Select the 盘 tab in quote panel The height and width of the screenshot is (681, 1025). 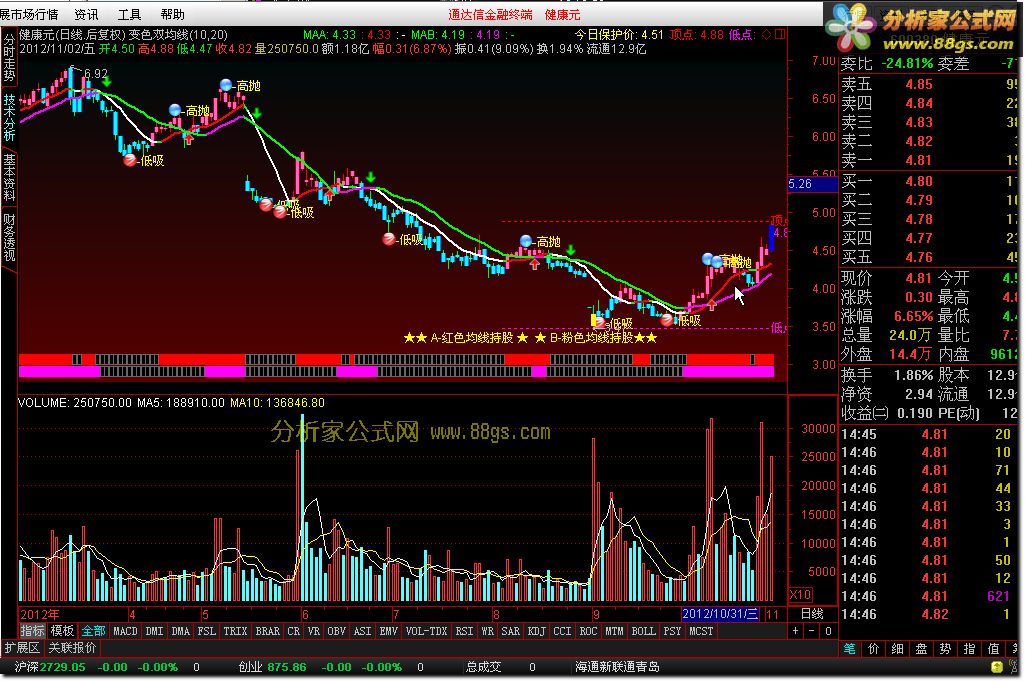click(921, 648)
